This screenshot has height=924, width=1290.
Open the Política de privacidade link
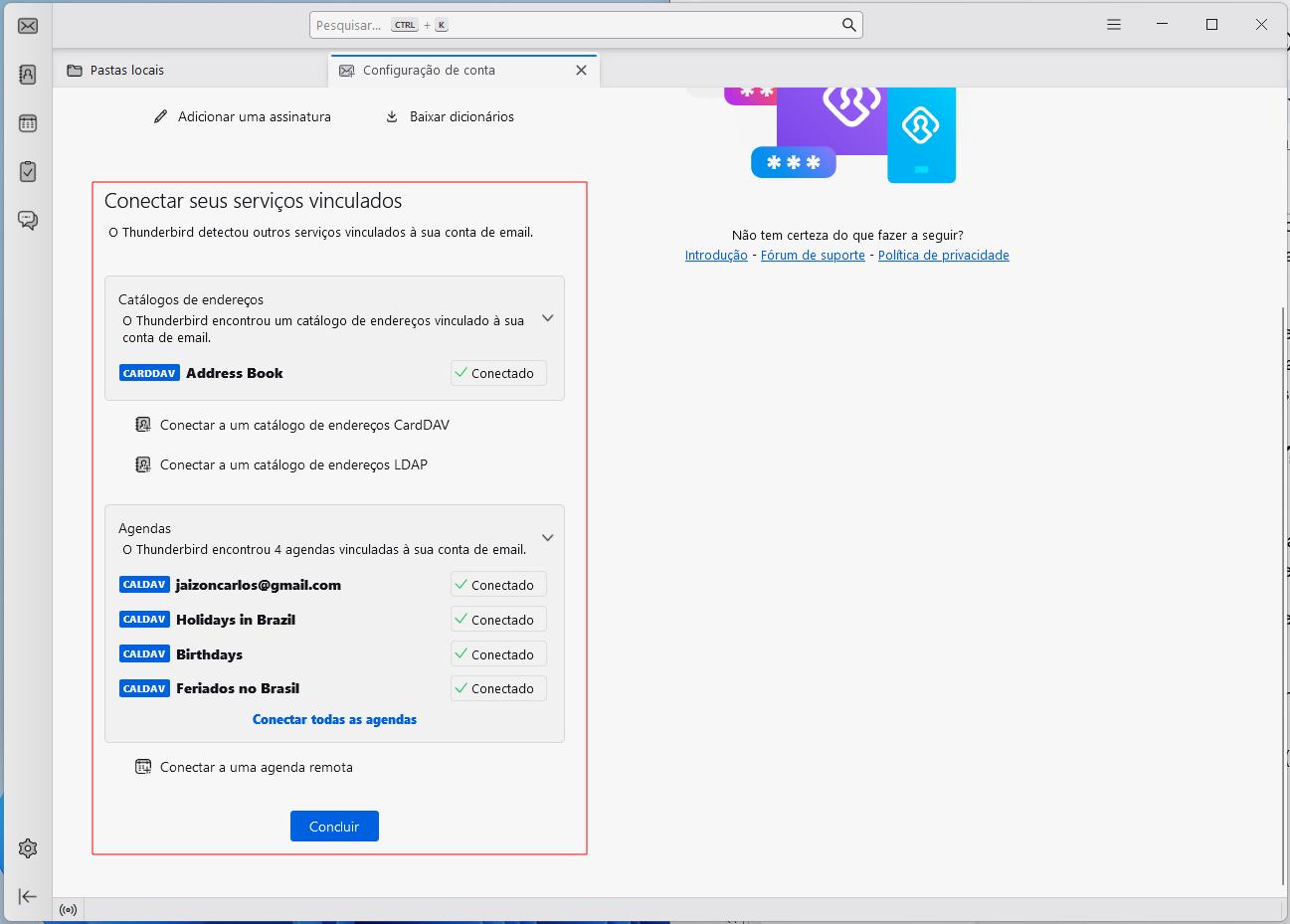tap(944, 255)
